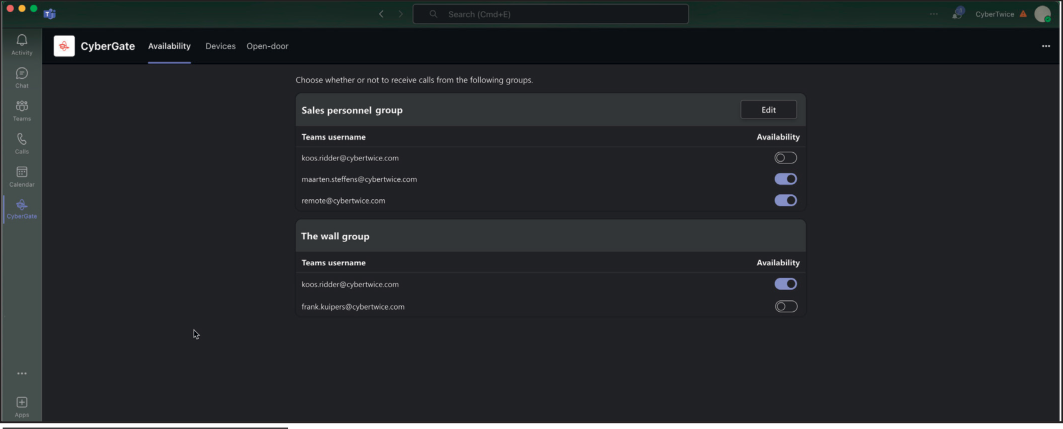Click the CyberGate logo in header

[64, 46]
